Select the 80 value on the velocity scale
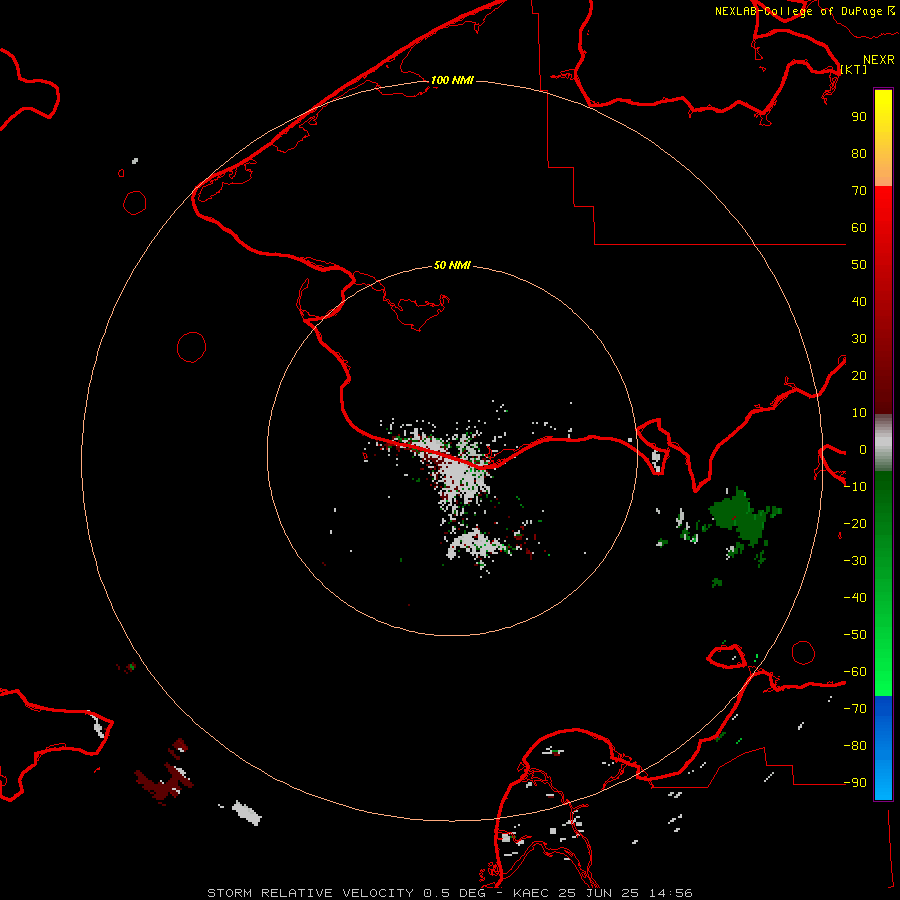The image size is (900, 900). pyautogui.click(x=859, y=153)
